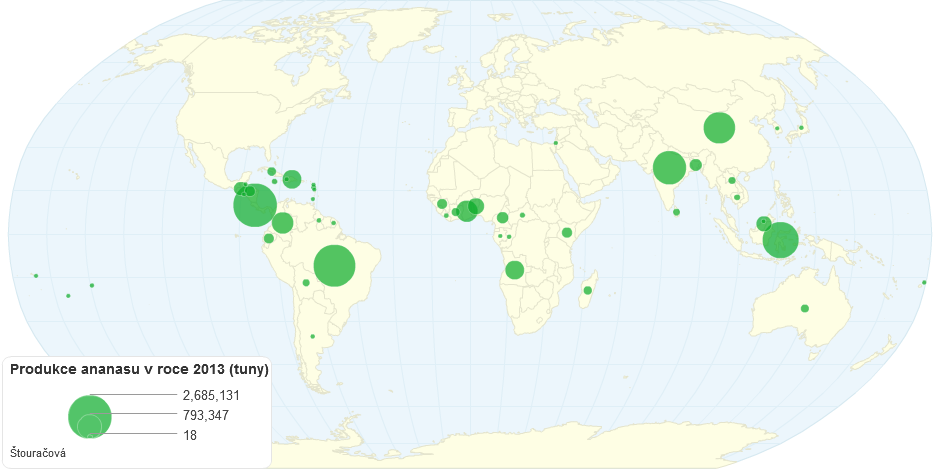This screenshot has height=469, width=940.
Task: Click the largest bubble in Southeast Asia
Action: [780, 240]
